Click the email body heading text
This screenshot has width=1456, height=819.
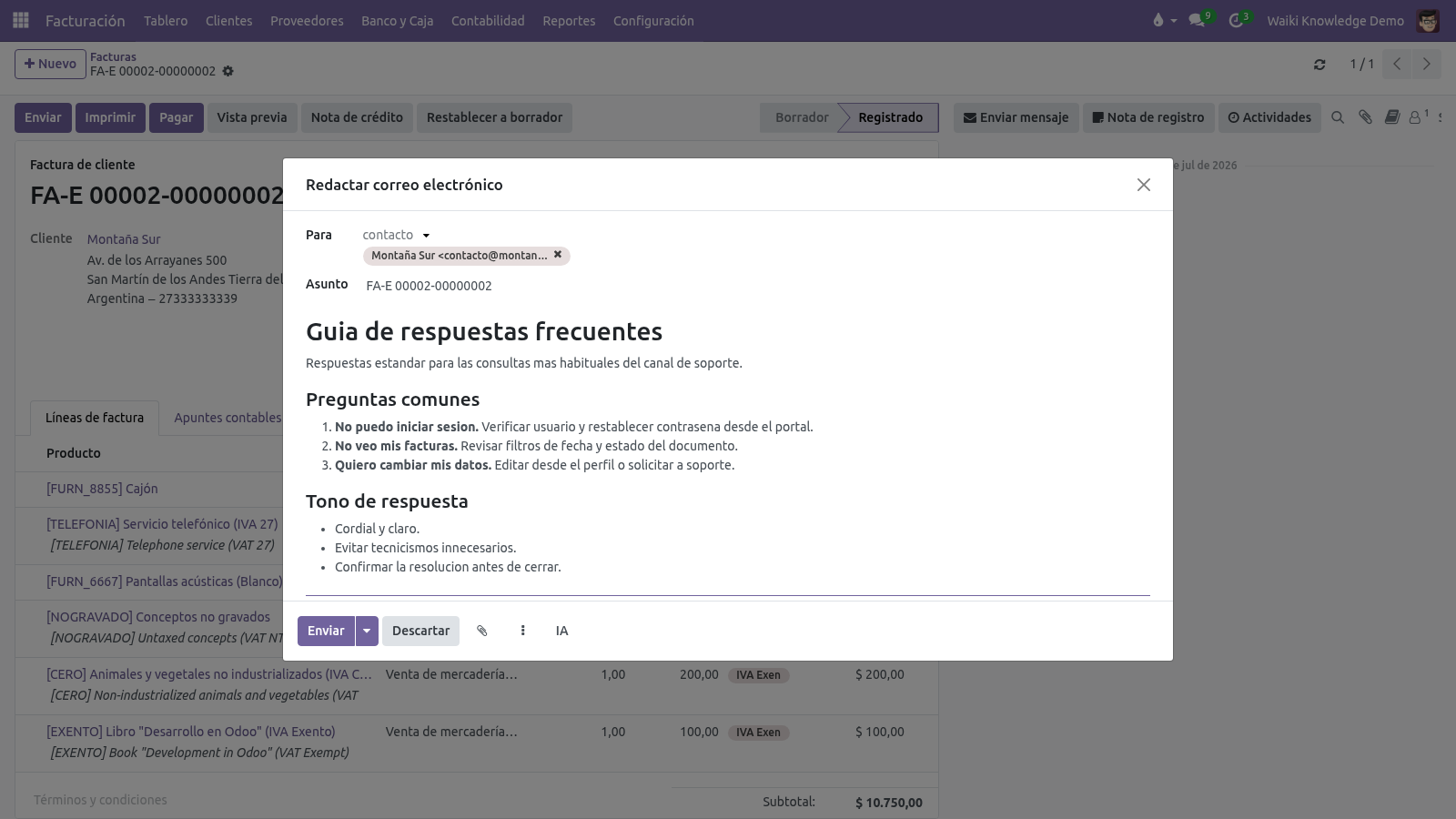tap(484, 331)
